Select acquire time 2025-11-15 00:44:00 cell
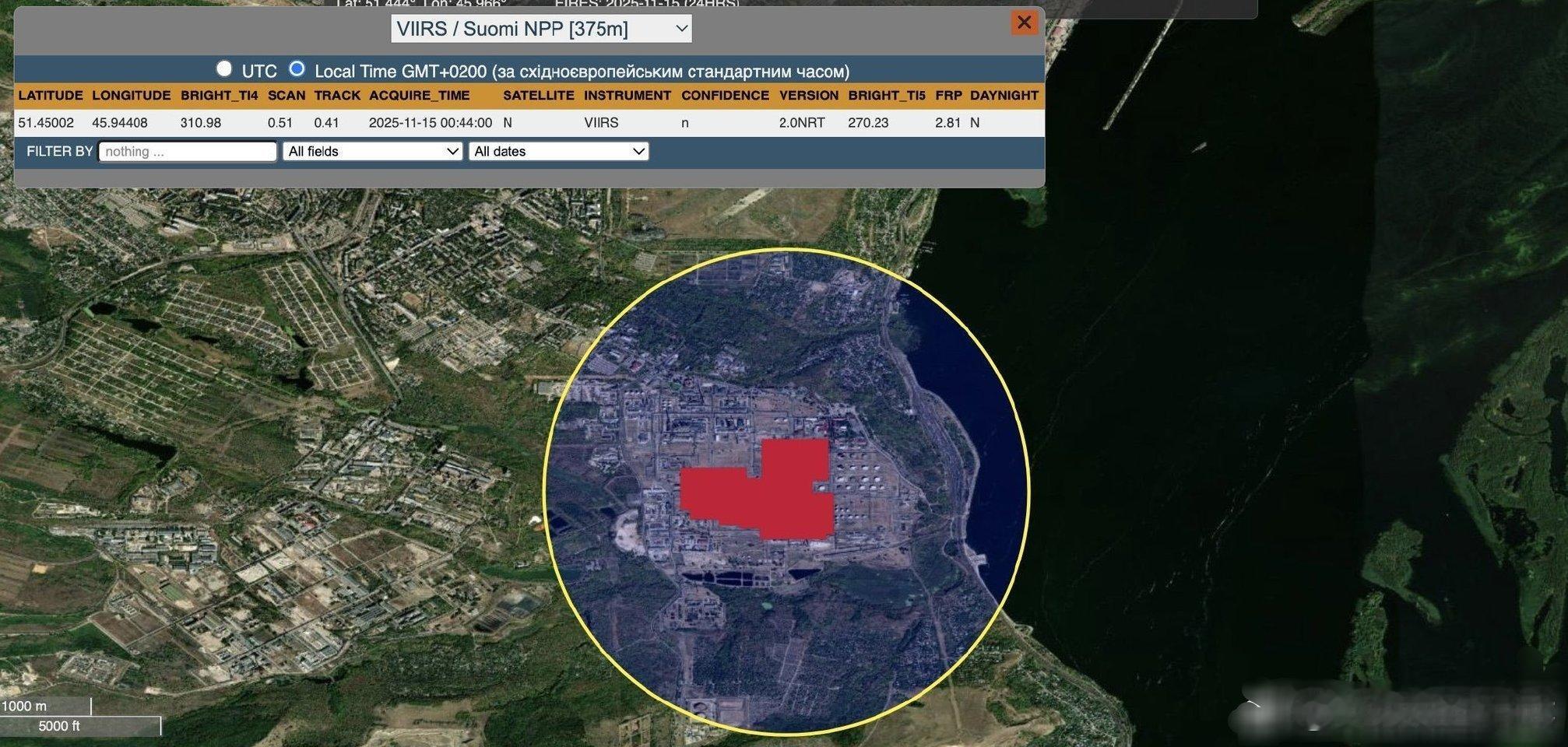Screen dimensions: 1568x747 click(x=431, y=123)
